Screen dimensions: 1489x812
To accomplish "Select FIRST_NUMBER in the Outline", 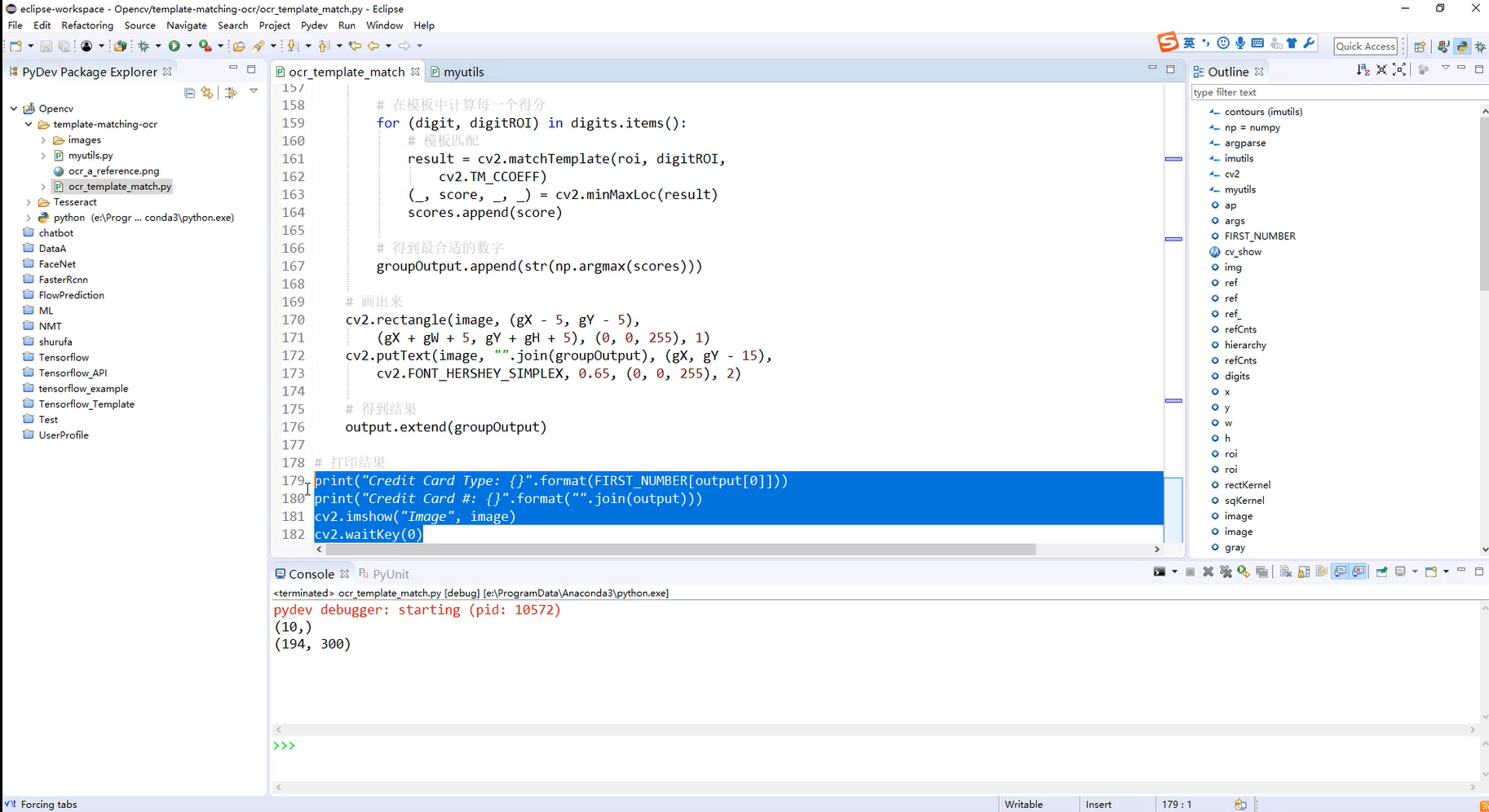I will click(x=1260, y=236).
